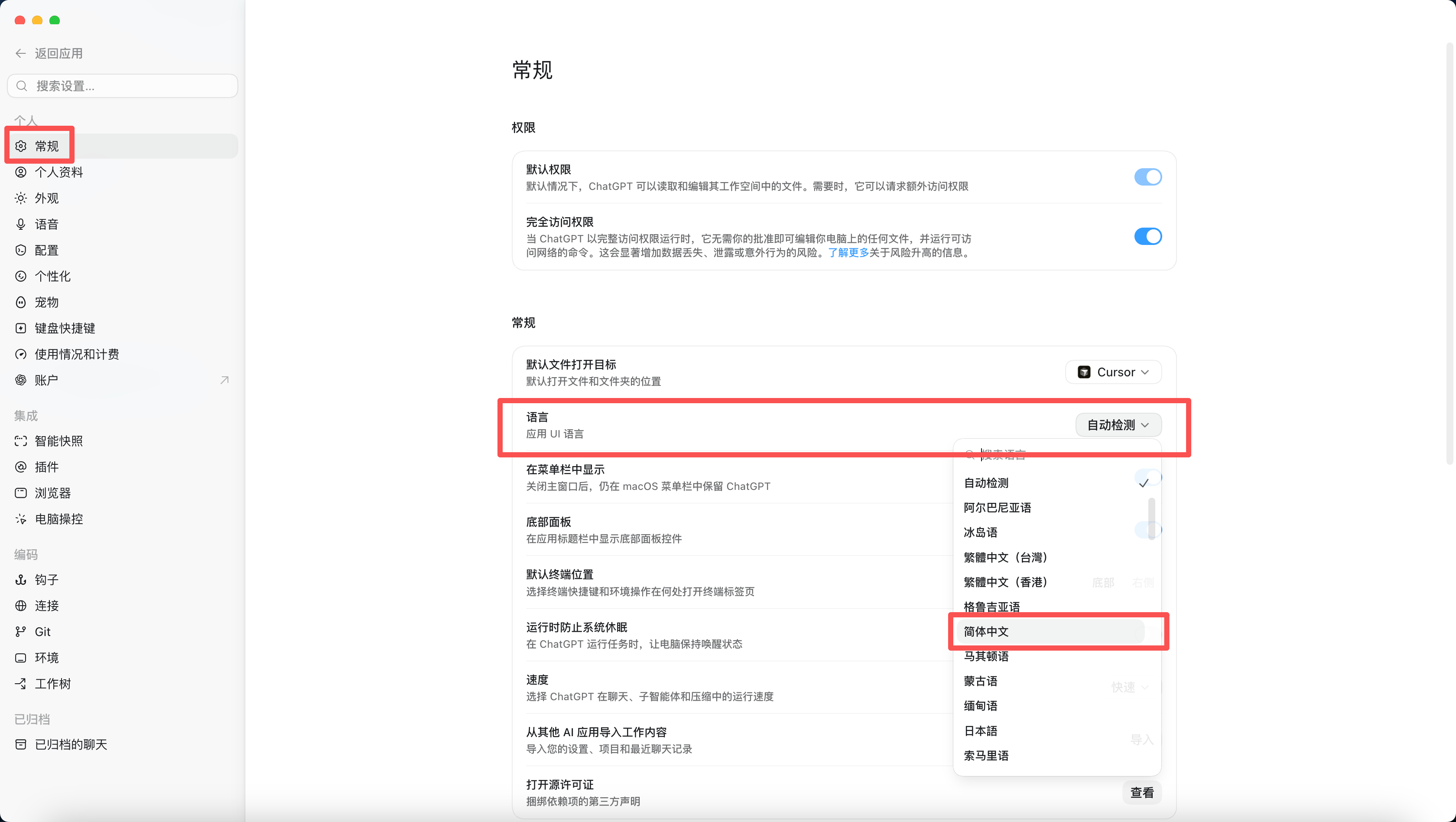Click the 查看 button for open source licenses
The width and height of the screenshot is (1456, 822).
tap(1142, 793)
